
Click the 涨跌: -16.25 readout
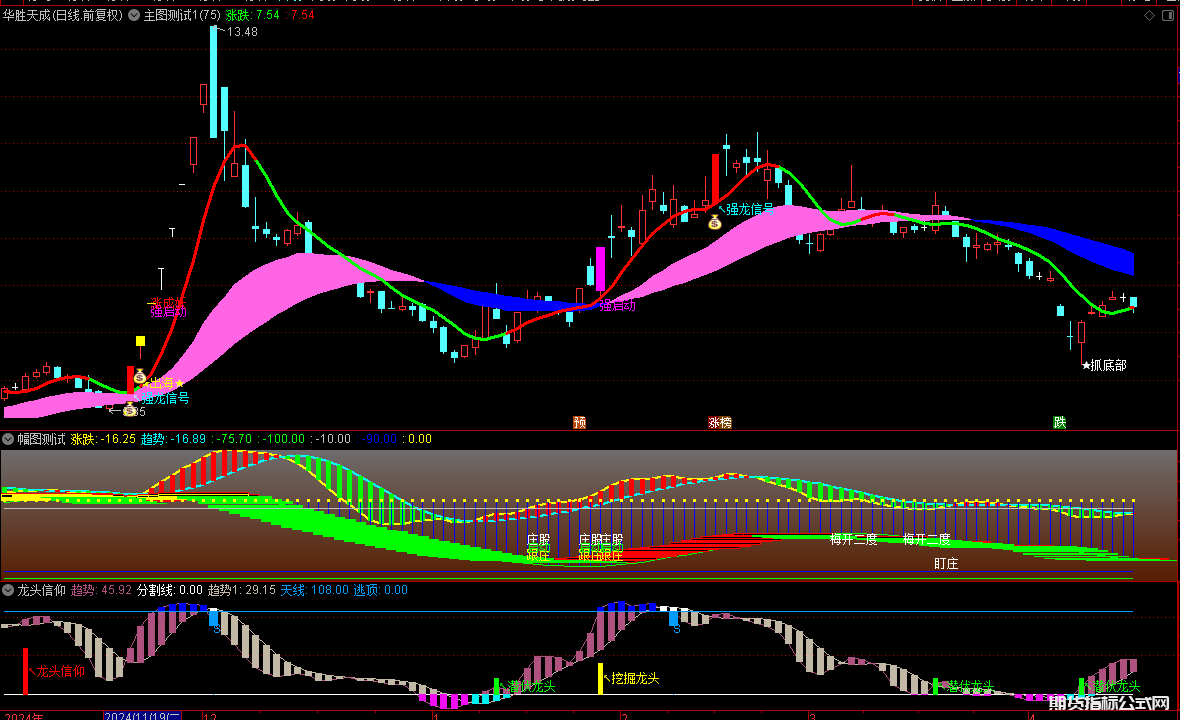pos(103,439)
